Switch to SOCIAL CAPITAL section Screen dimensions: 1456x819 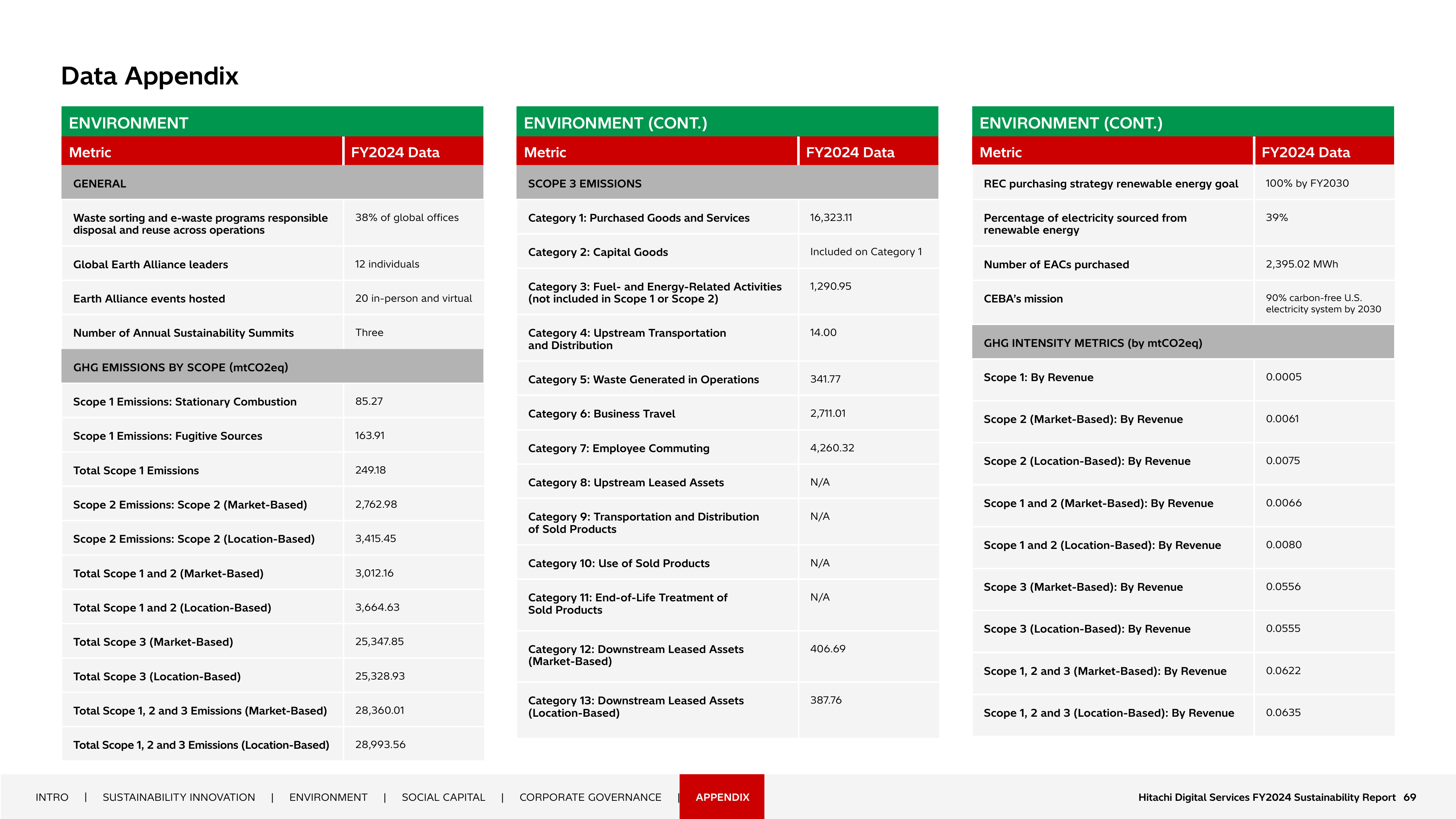tap(443, 797)
